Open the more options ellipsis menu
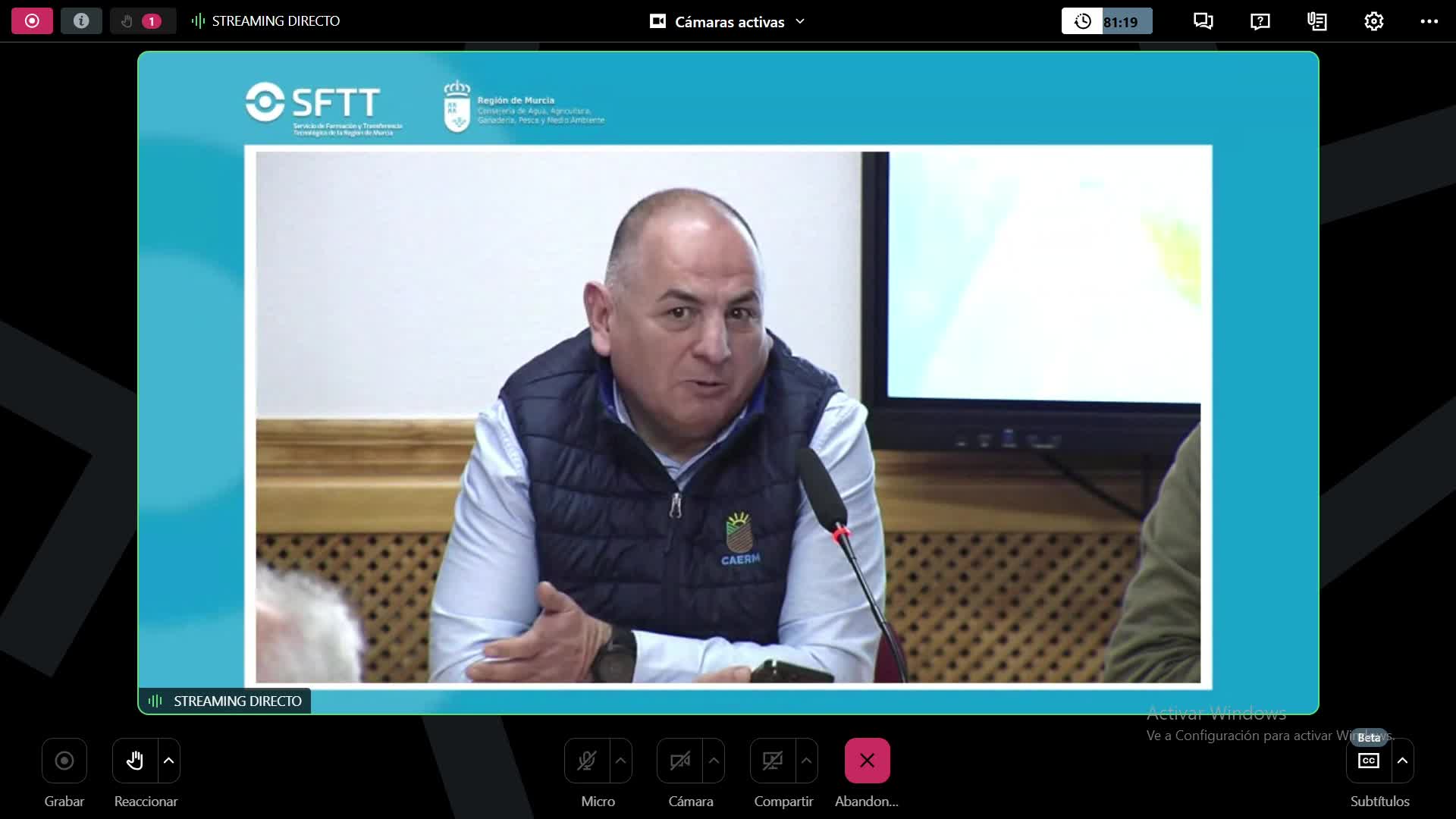Screen dimensions: 1456x819 click(1429, 21)
